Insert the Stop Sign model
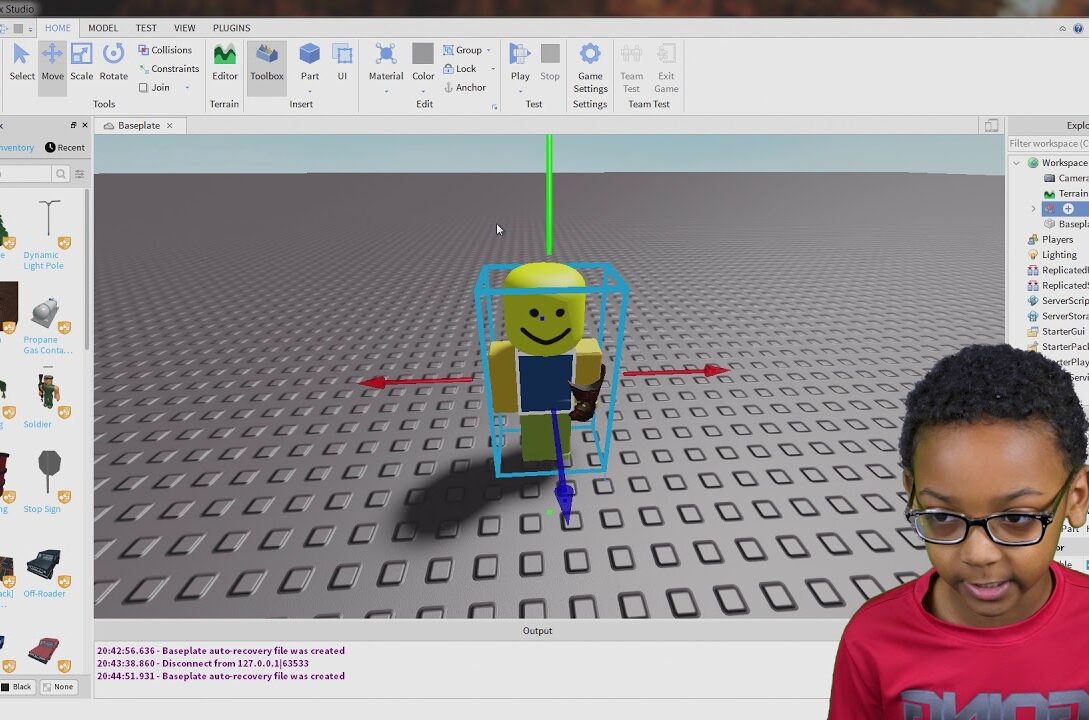The height and width of the screenshot is (720, 1089). pos(46,482)
